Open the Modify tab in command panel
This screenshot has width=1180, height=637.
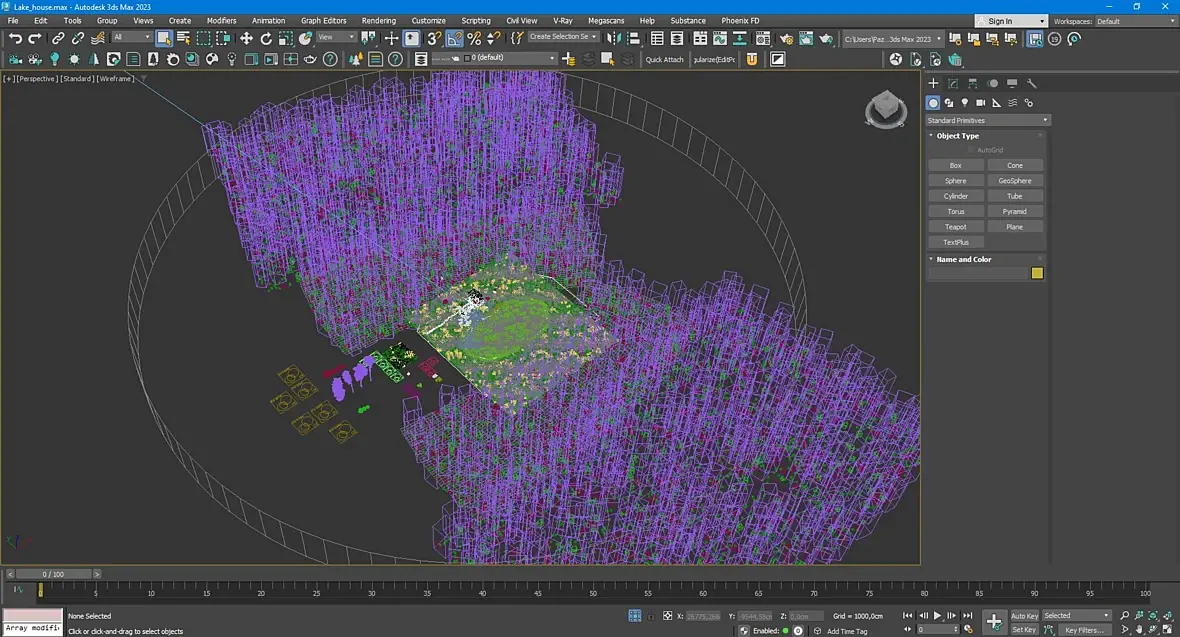tap(953, 84)
